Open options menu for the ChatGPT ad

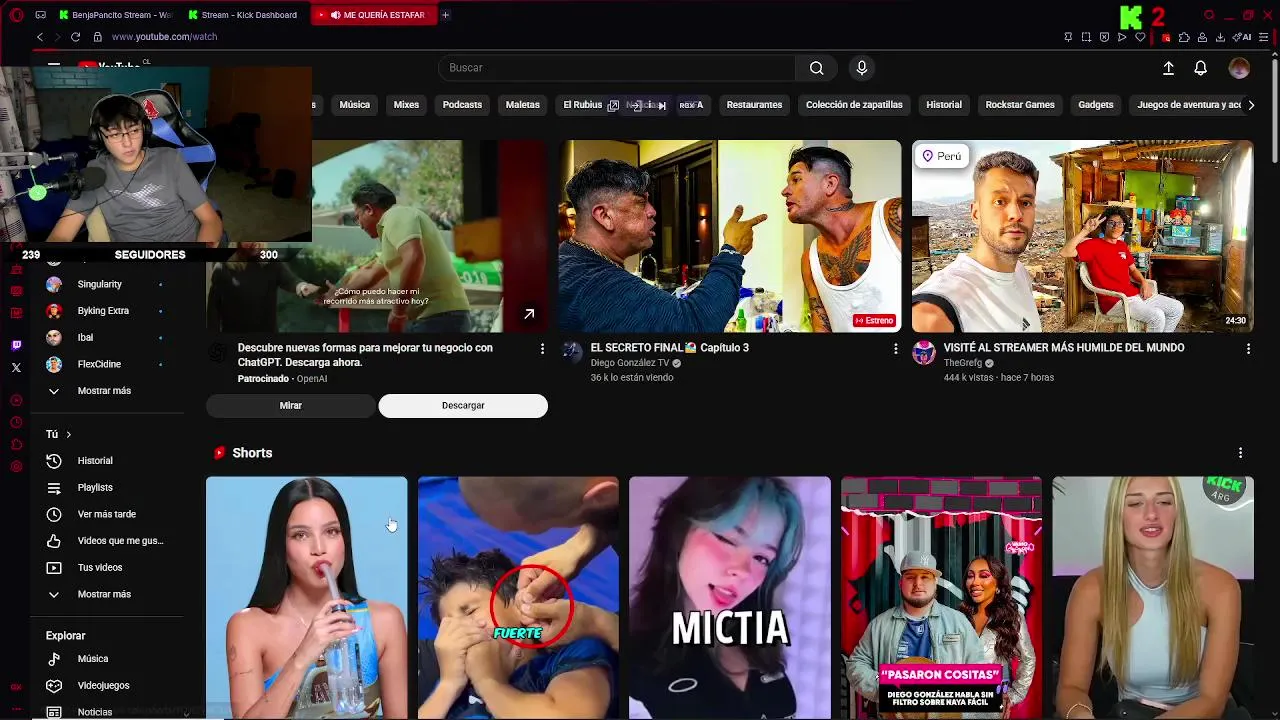[x=542, y=349]
